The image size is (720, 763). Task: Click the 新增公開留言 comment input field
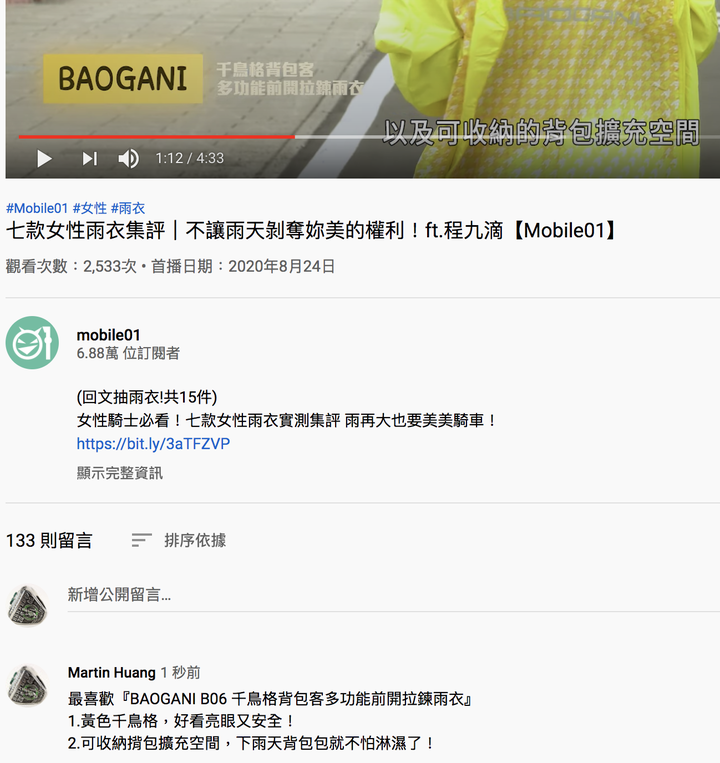(x=394, y=595)
